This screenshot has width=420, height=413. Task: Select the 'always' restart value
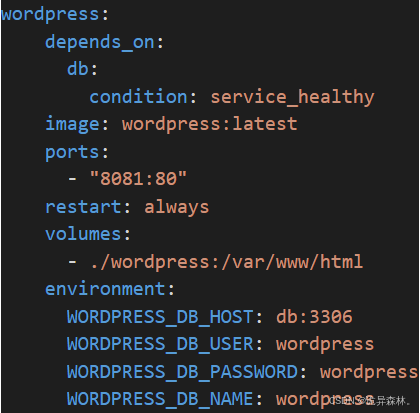176,208
